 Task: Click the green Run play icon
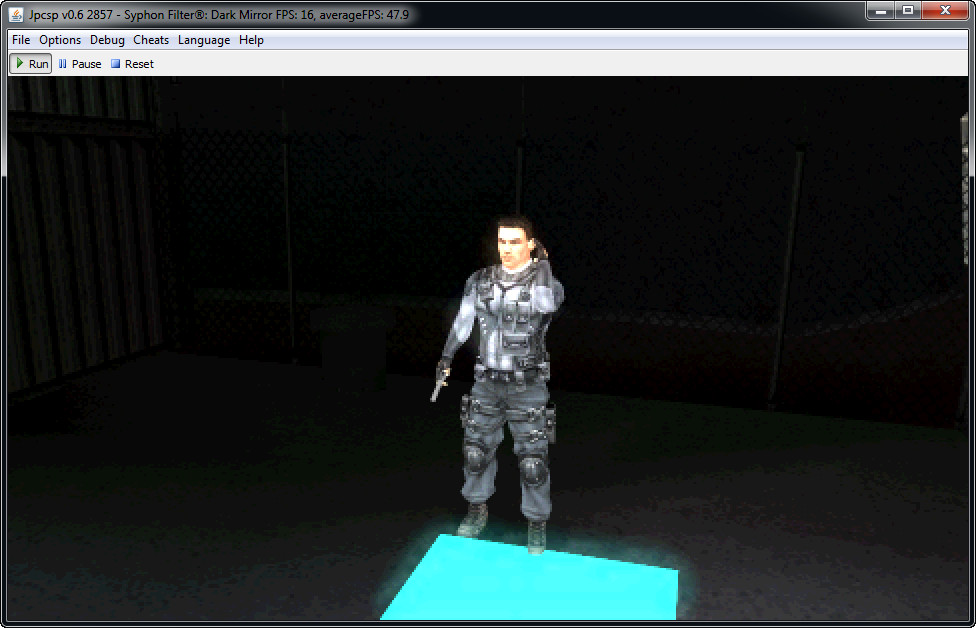(x=19, y=63)
